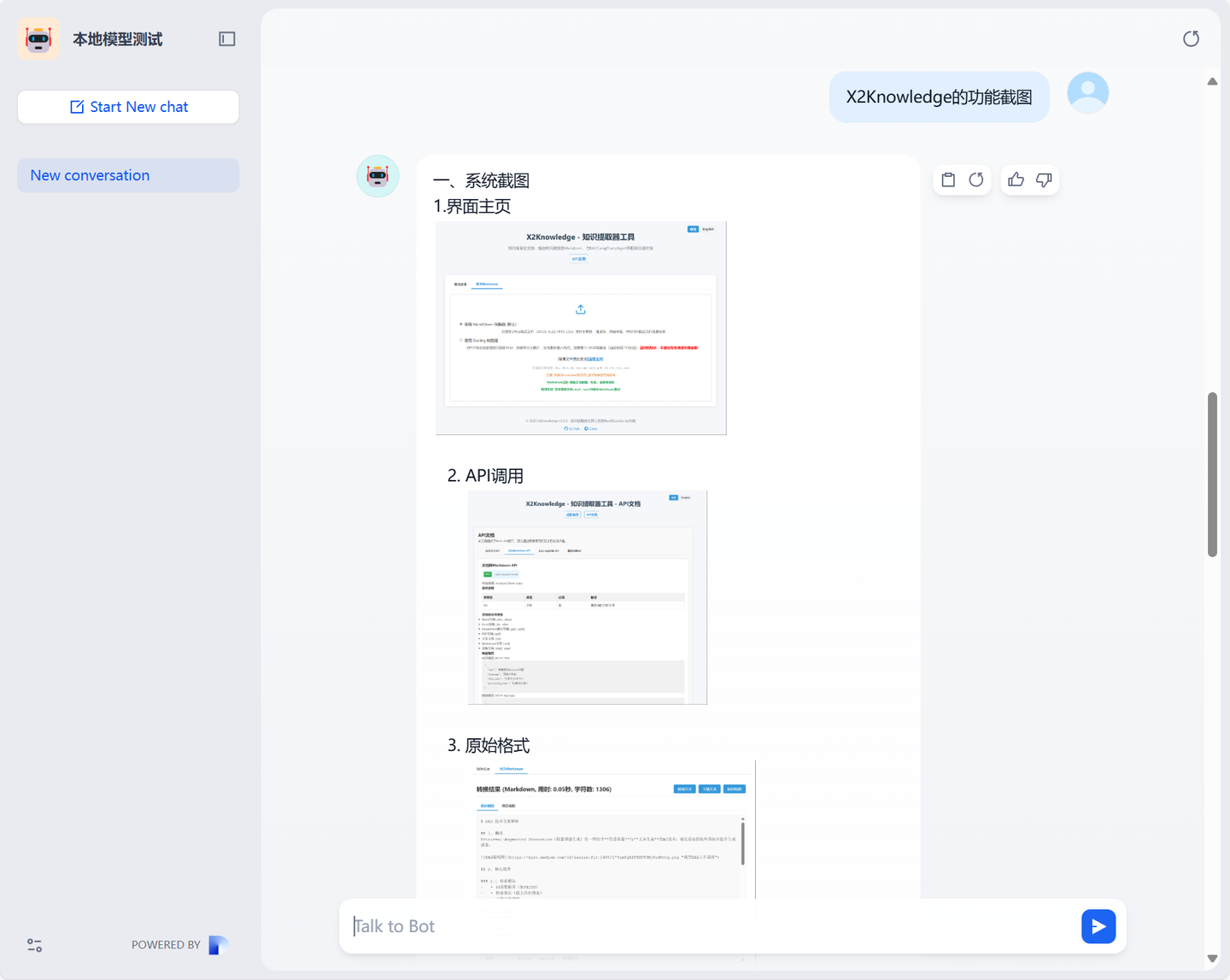Send the message with arrow button
Viewport: 1230px width, 980px height.
pos(1098,926)
